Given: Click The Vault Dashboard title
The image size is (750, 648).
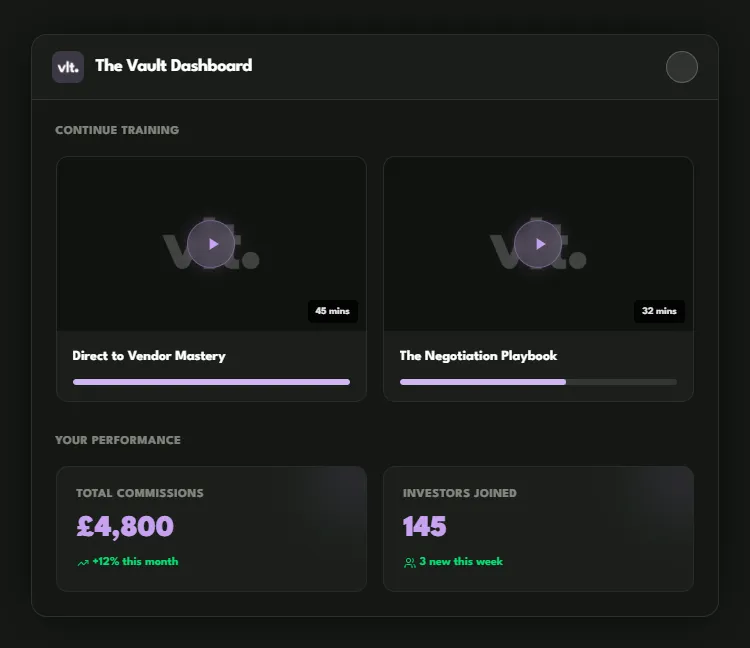Looking at the screenshot, I should tap(174, 66).
